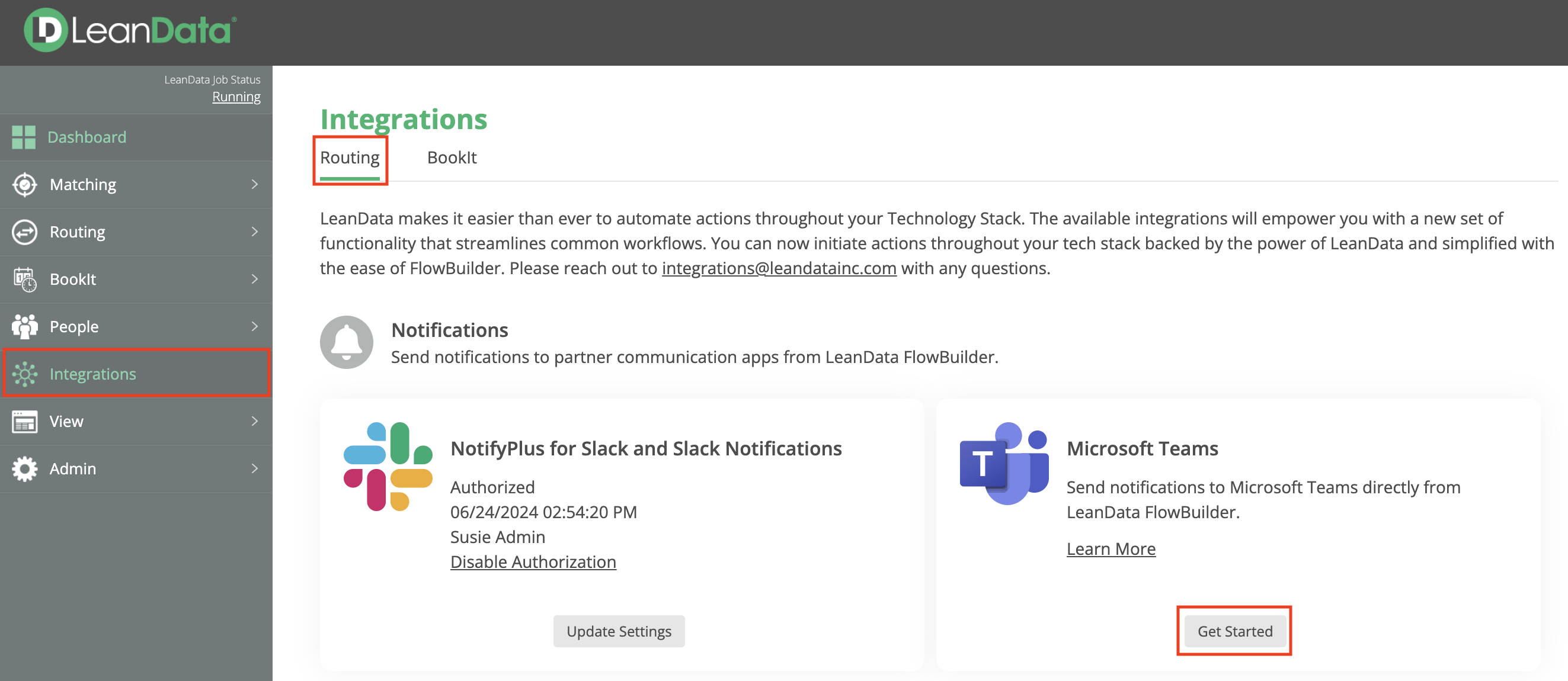Expand the People menu chevron
This screenshot has height=681, width=1568.
tap(254, 326)
